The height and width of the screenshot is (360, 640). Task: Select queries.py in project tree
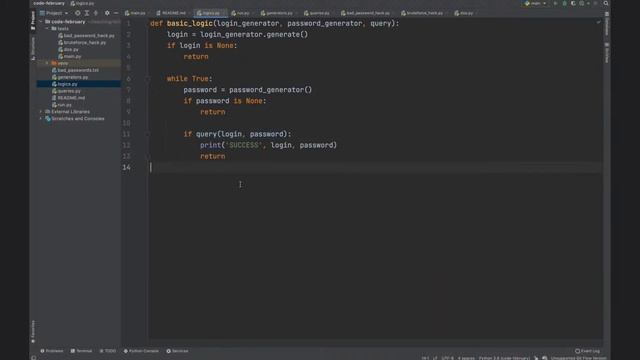click(x=66, y=91)
